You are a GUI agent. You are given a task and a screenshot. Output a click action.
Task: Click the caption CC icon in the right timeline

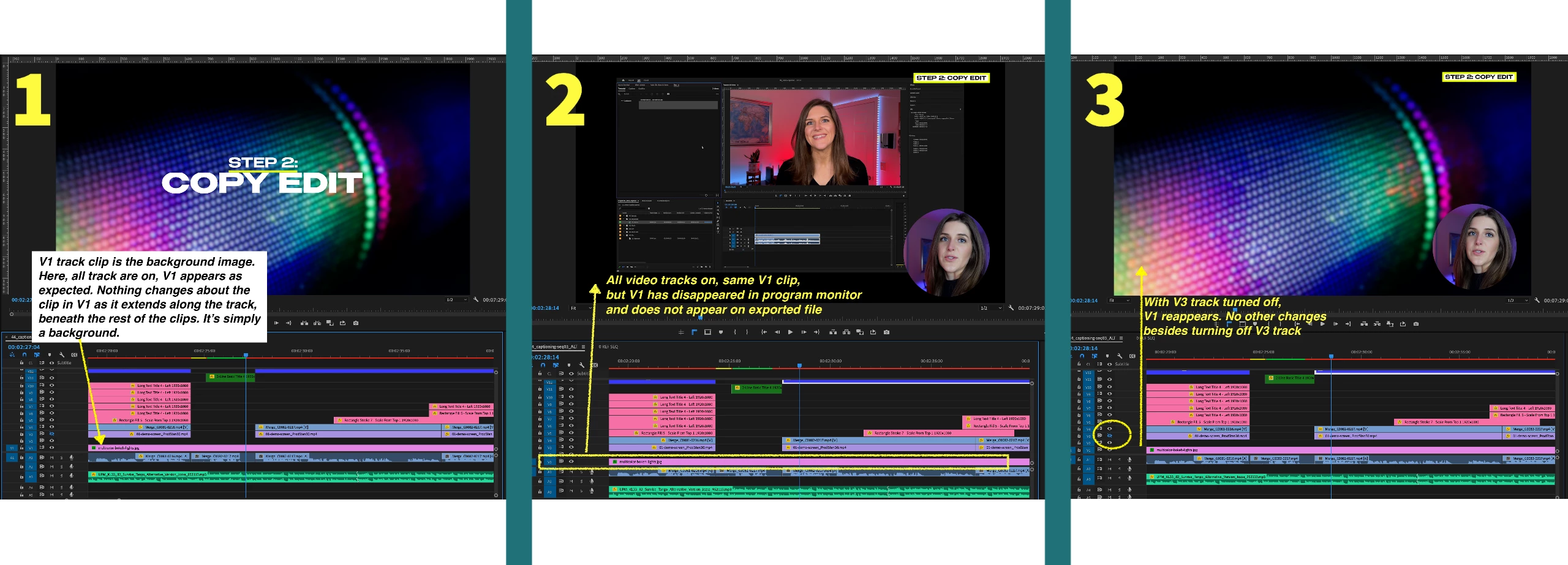point(1133,356)
